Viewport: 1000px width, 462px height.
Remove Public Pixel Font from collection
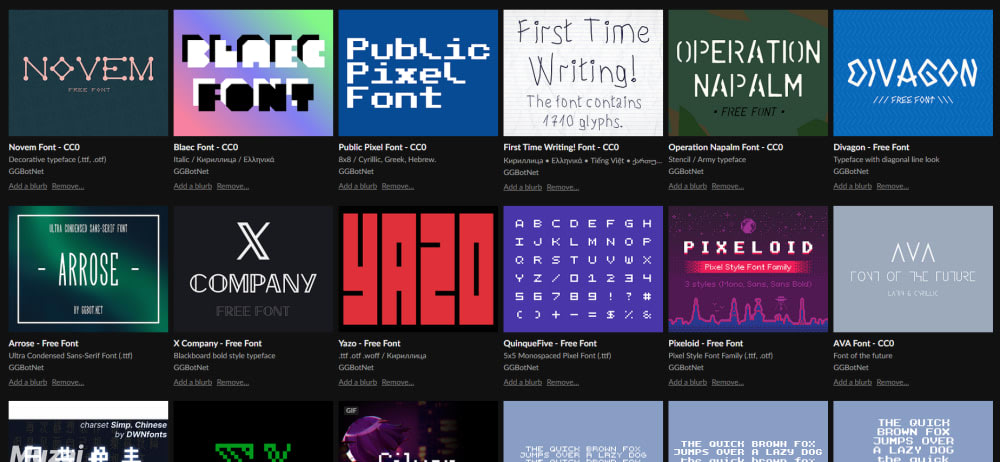pos(398,186)
